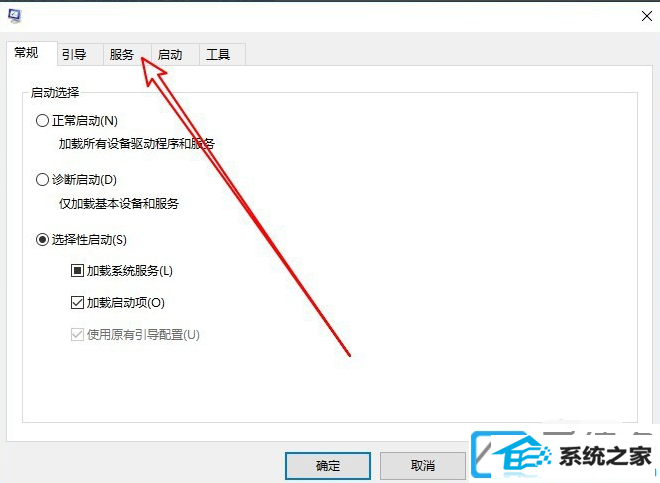Click the 仅加载基本设备和服务 description text
The height and width of the screenshot is (483, 660).
click(119, 204)
